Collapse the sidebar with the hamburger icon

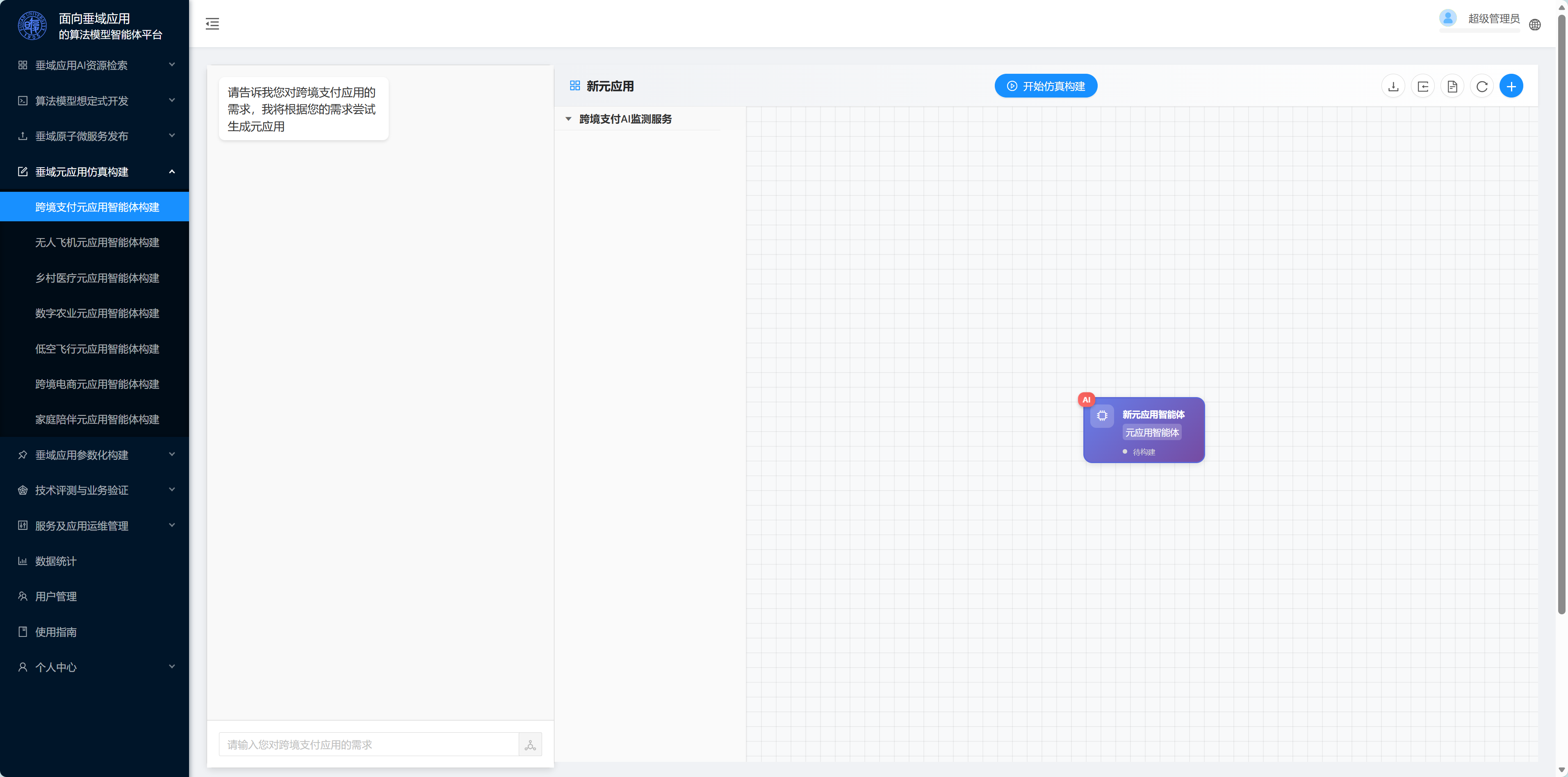[212, 24]
